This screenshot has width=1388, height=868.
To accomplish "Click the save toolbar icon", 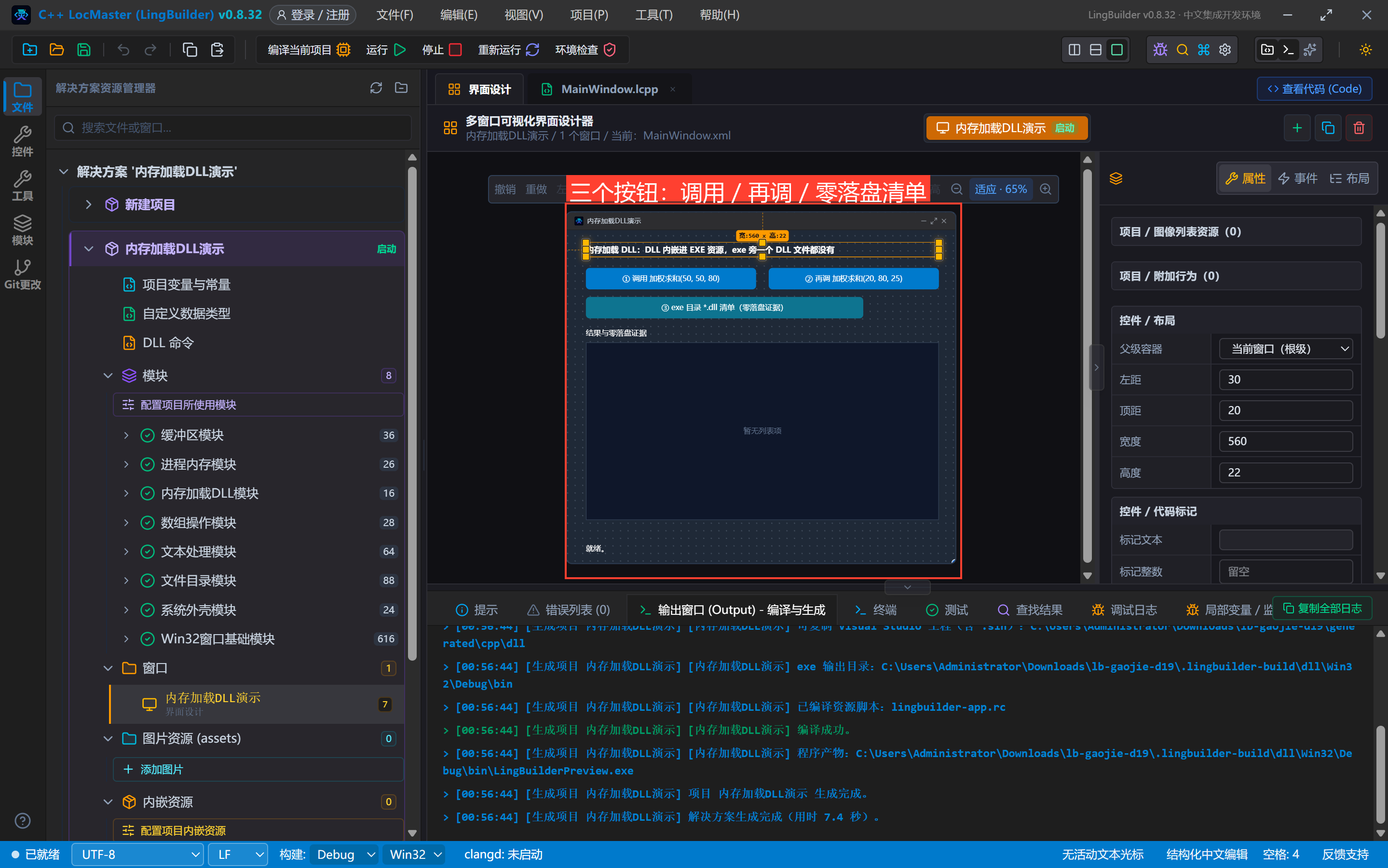I will coord(84,50).
